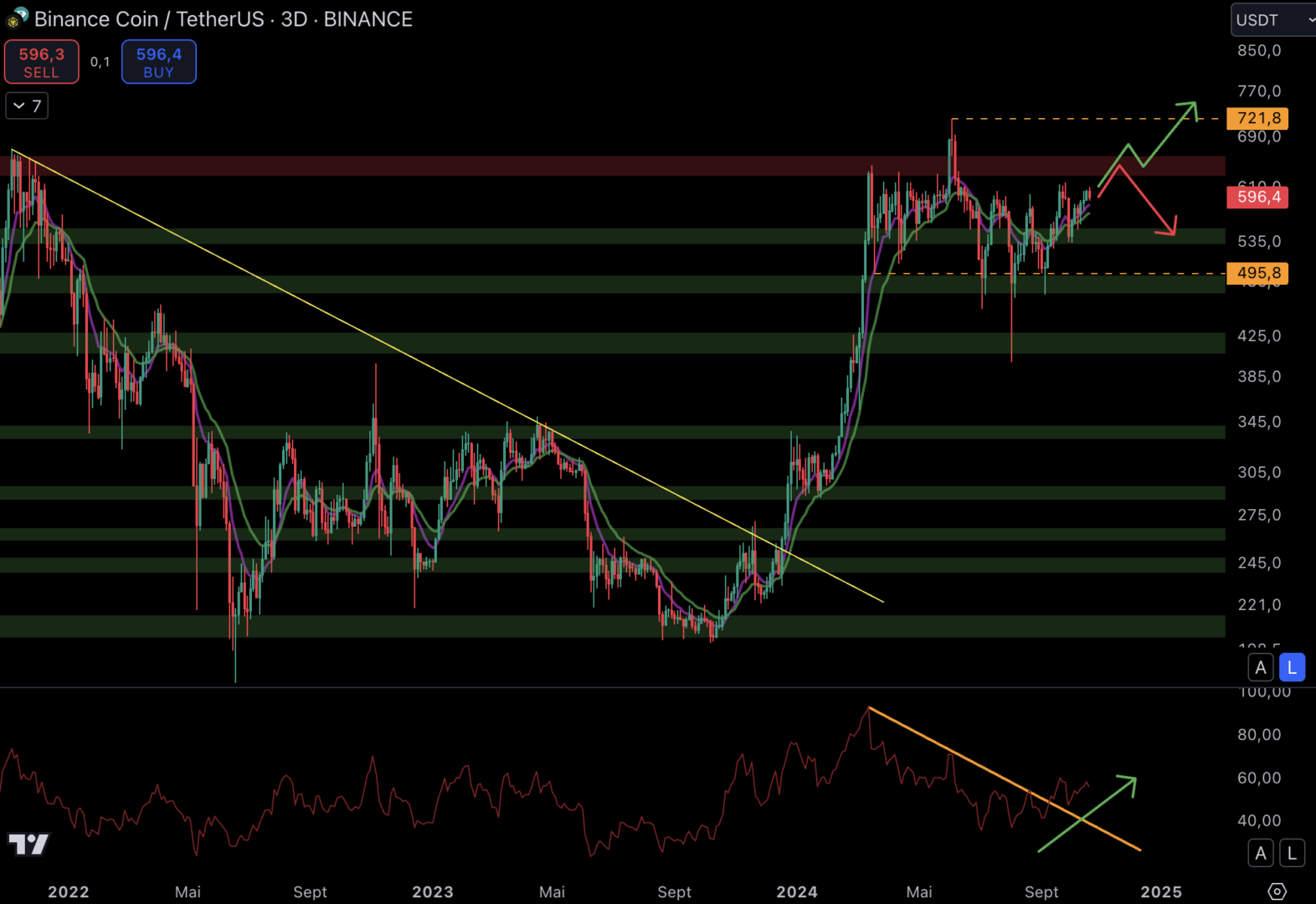
Task: Click the 2022 time axis label
Action: tap(69, 891)
